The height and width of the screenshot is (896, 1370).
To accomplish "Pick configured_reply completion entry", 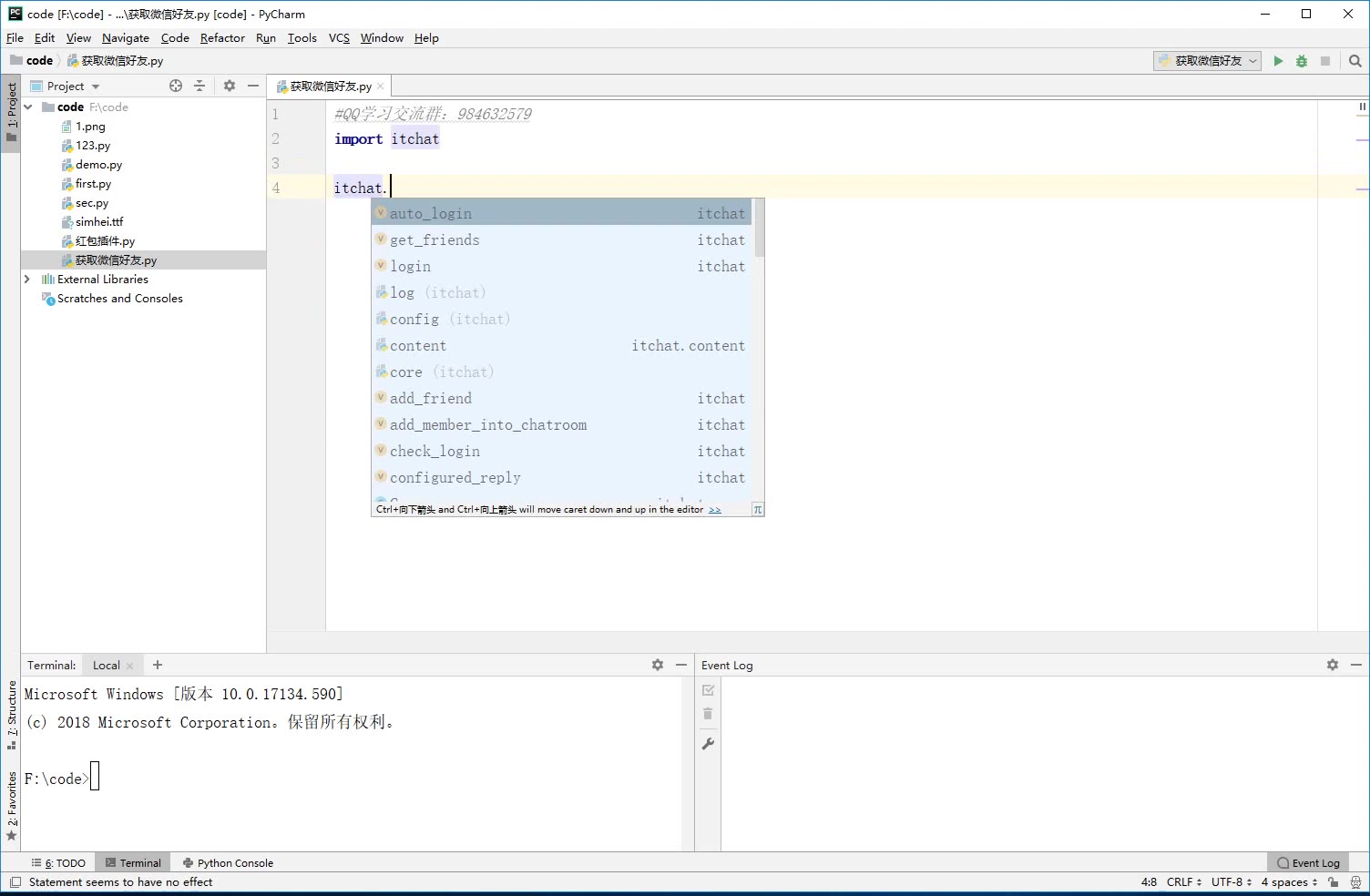I will coord(562,478).
